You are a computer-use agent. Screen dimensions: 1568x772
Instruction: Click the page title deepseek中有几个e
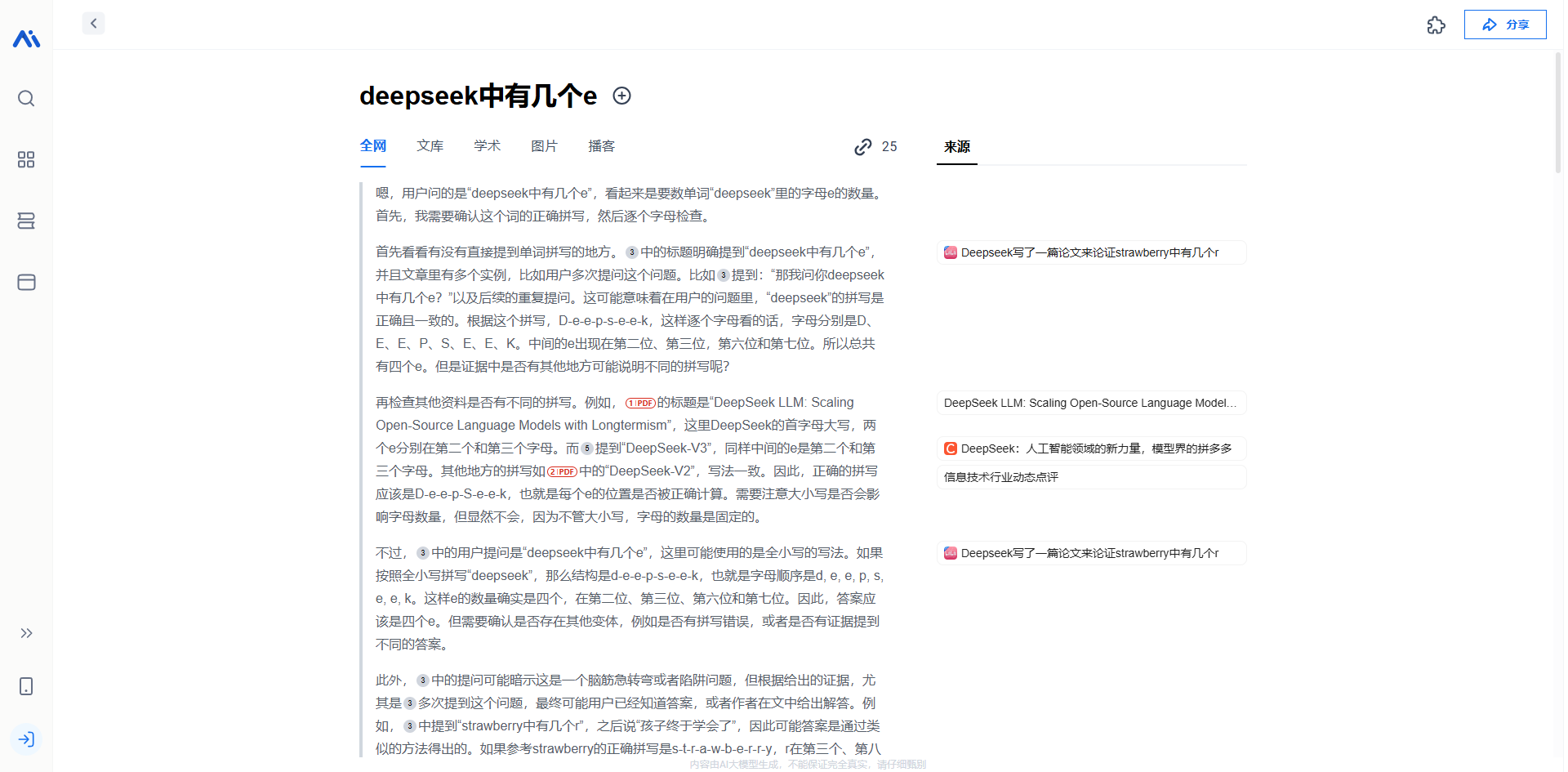point(478,96)
